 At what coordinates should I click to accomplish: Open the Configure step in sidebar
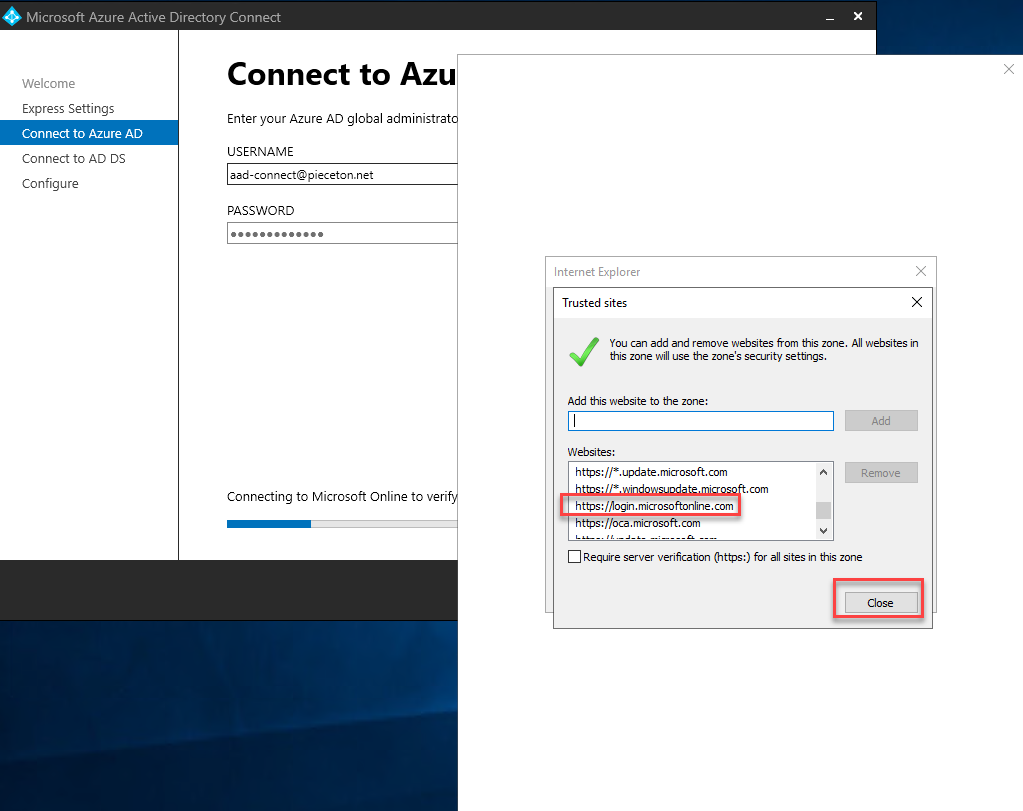50,183
